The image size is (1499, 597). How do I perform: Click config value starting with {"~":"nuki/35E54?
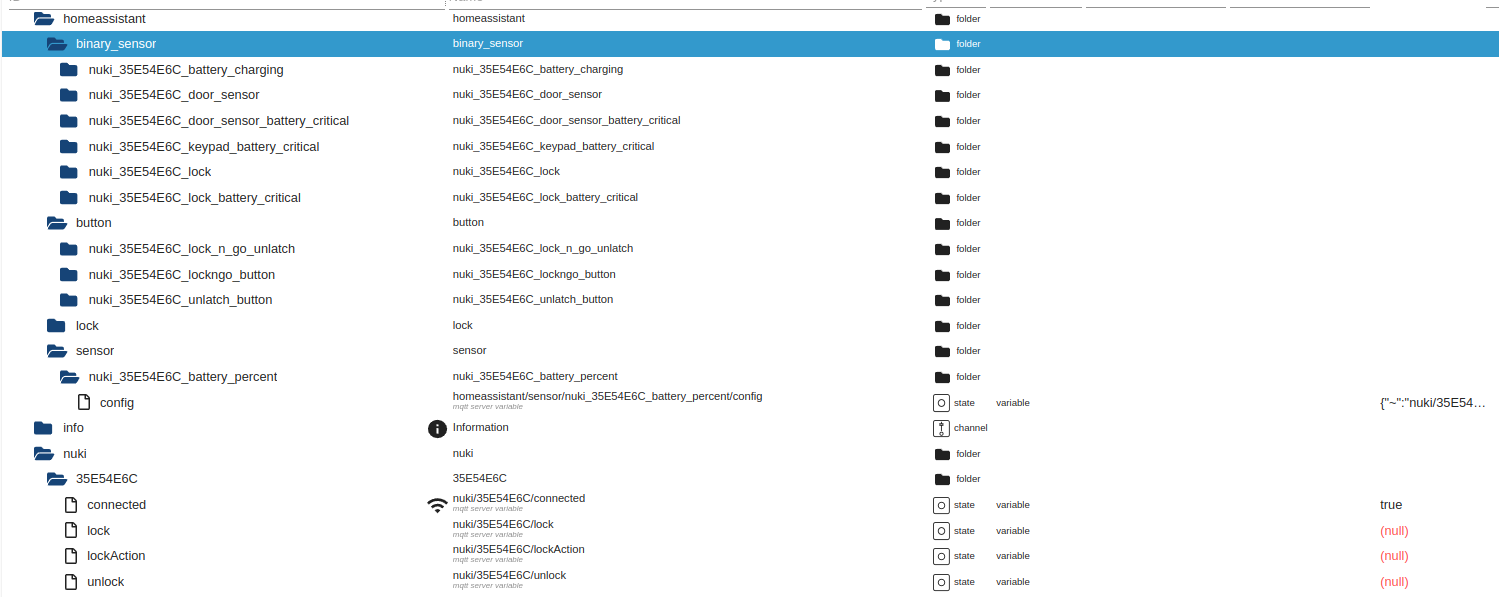(1433, 403)
